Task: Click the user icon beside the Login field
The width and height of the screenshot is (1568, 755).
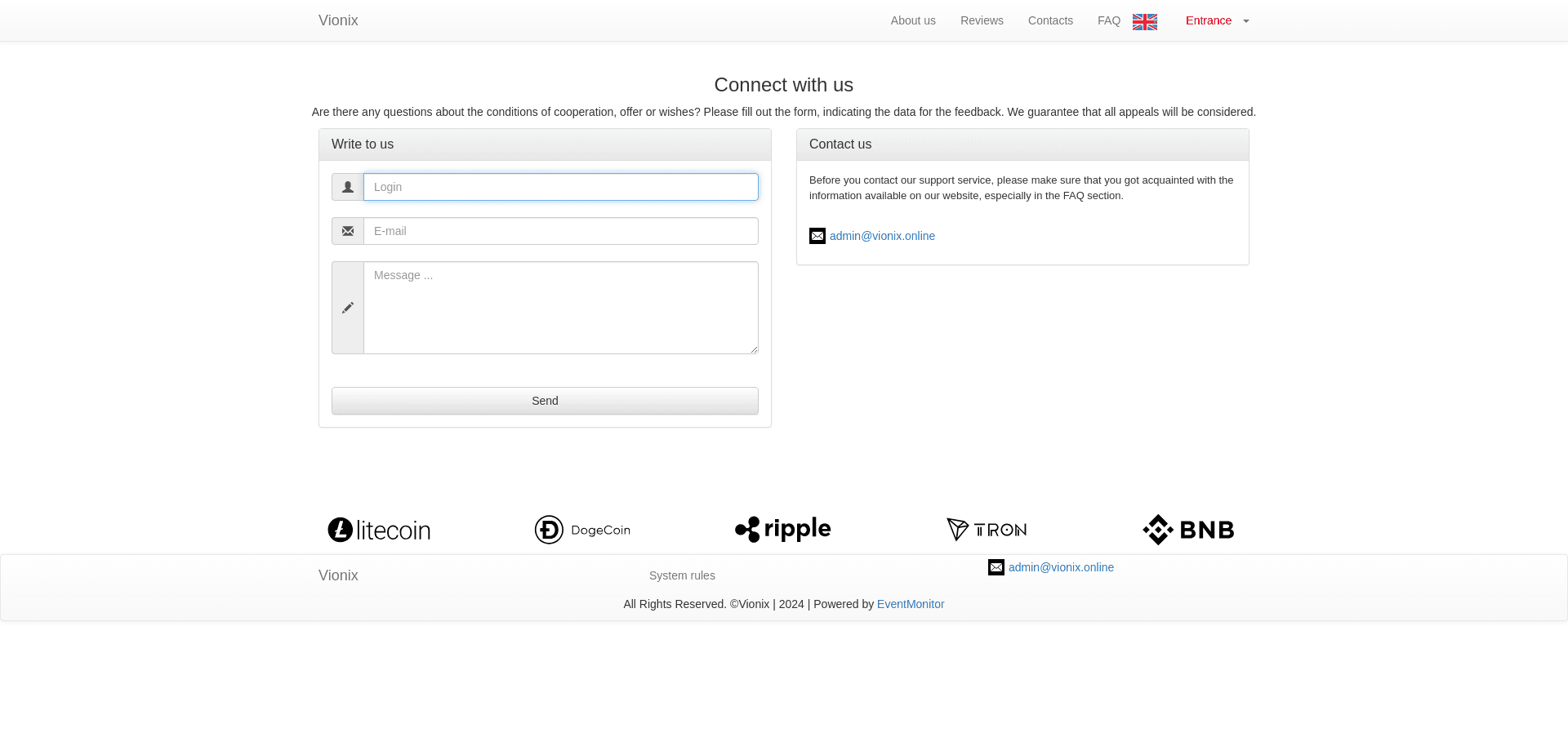Action: point(347,187)
